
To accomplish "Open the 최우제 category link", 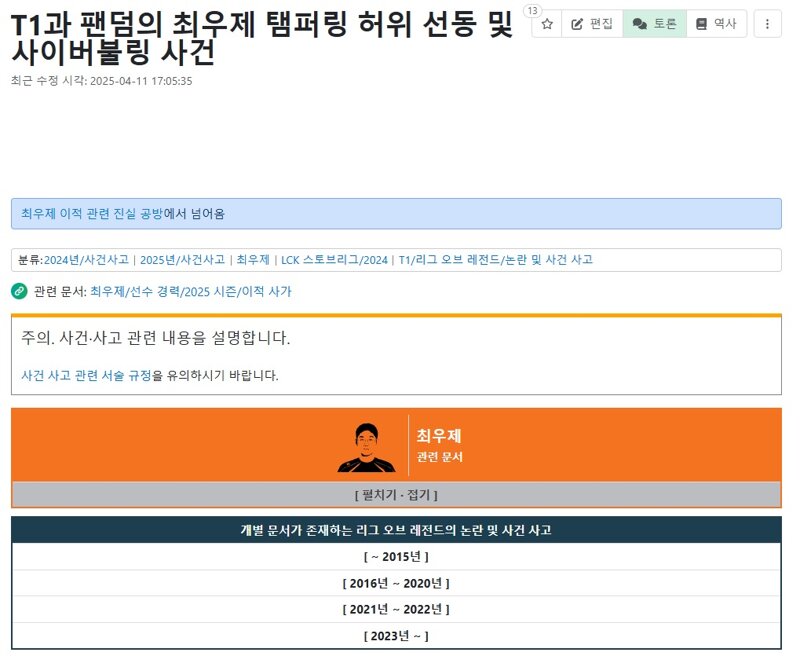I will pyautogui.click(x=253, y=260).
